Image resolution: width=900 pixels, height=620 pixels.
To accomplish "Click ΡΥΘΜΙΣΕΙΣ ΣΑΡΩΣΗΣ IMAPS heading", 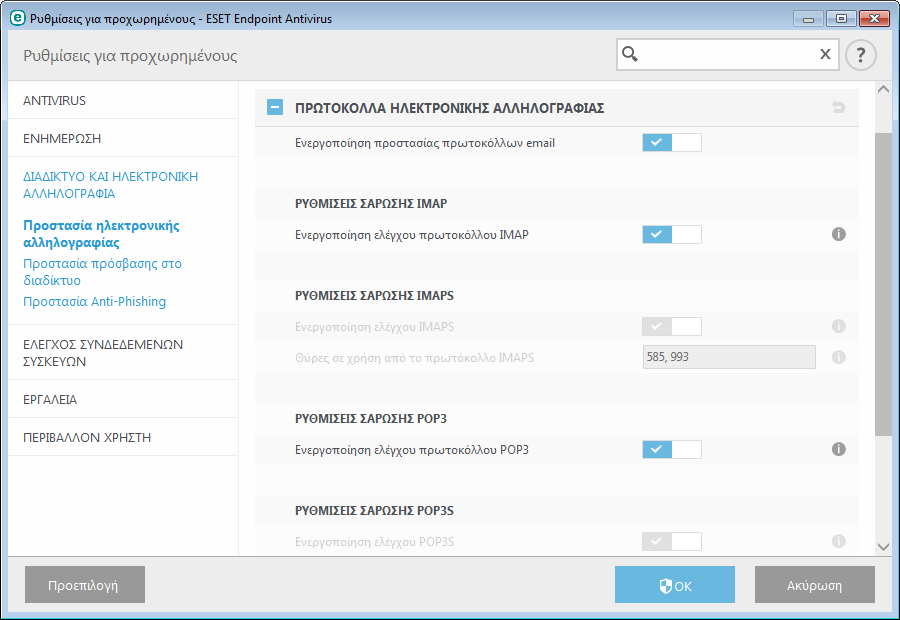I will click(374, 295).
